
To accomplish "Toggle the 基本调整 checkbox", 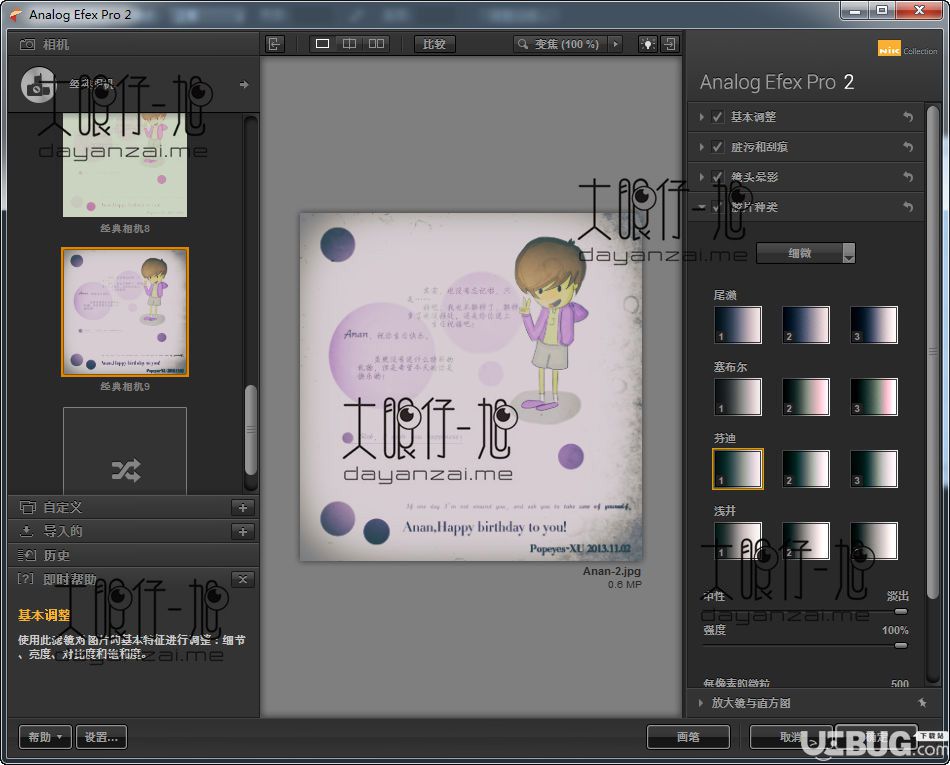I will coord(717,117).
